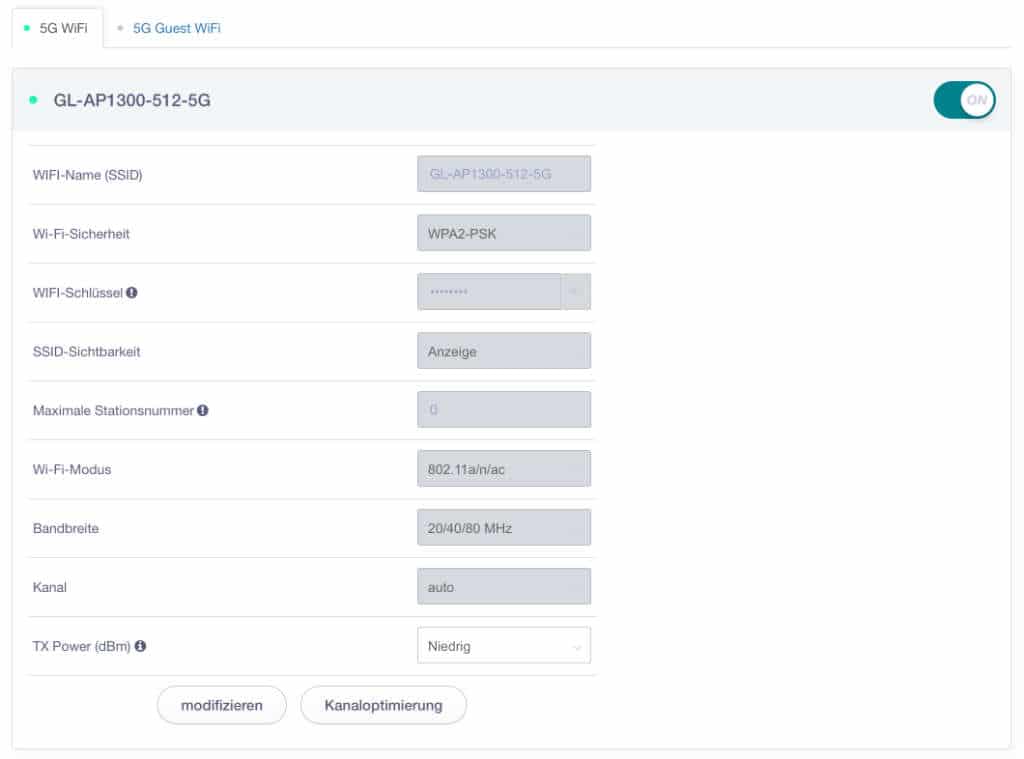Viewport: 1024px width, 759px height.
Task: Click the WIFI-Schlüssel password field
Action: [489, 291]
